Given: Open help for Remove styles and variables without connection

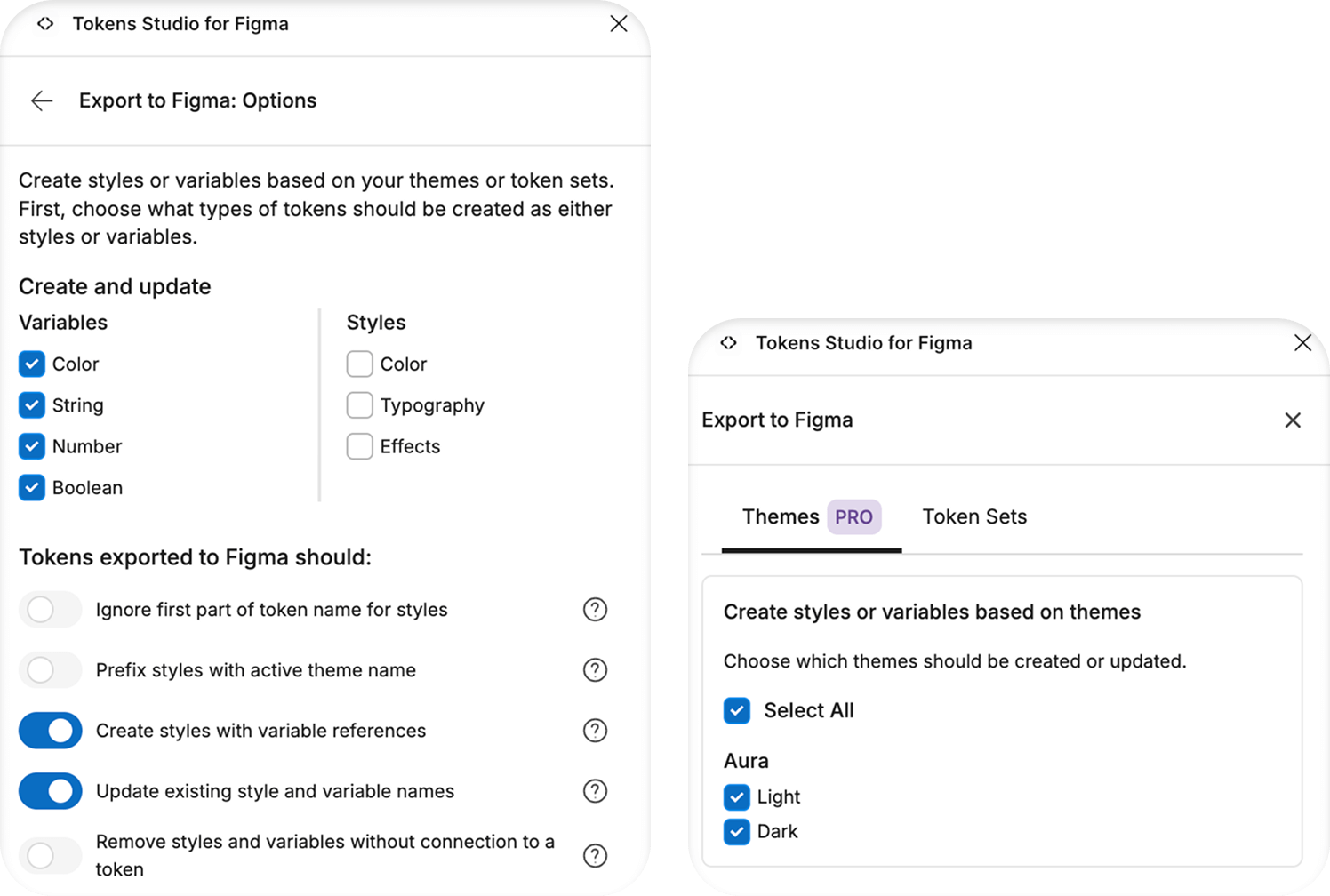Looking at the screenshot, I should pyautogui.click(x=595, y=855).
